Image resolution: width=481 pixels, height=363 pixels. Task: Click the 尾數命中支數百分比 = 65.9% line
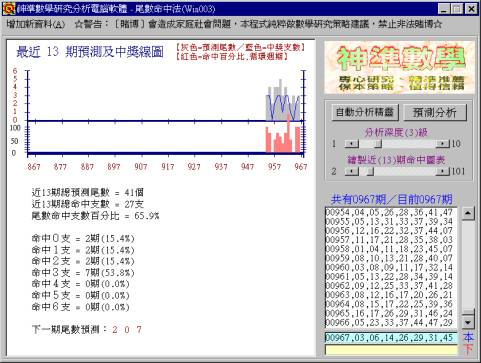[95, 216]
